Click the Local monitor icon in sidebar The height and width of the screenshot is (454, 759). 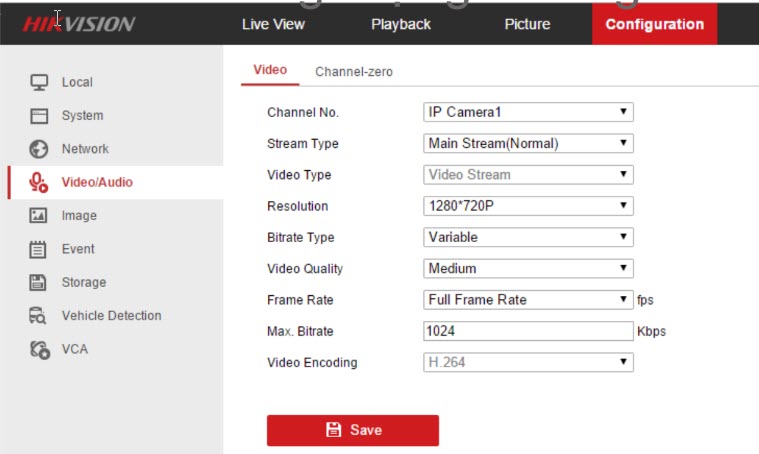(39, 82)
